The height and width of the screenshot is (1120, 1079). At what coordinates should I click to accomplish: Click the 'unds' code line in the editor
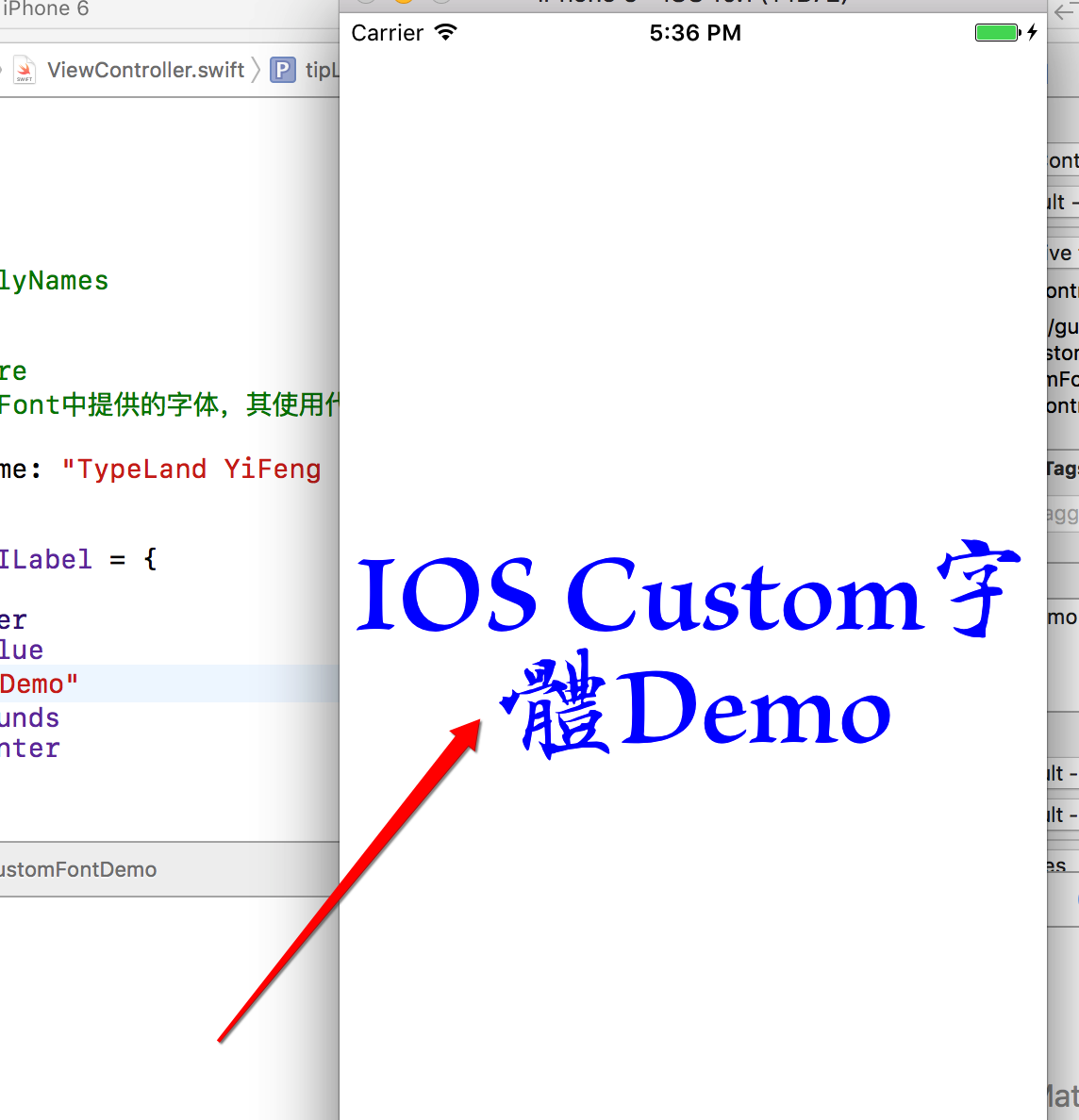tap(30, 717)
